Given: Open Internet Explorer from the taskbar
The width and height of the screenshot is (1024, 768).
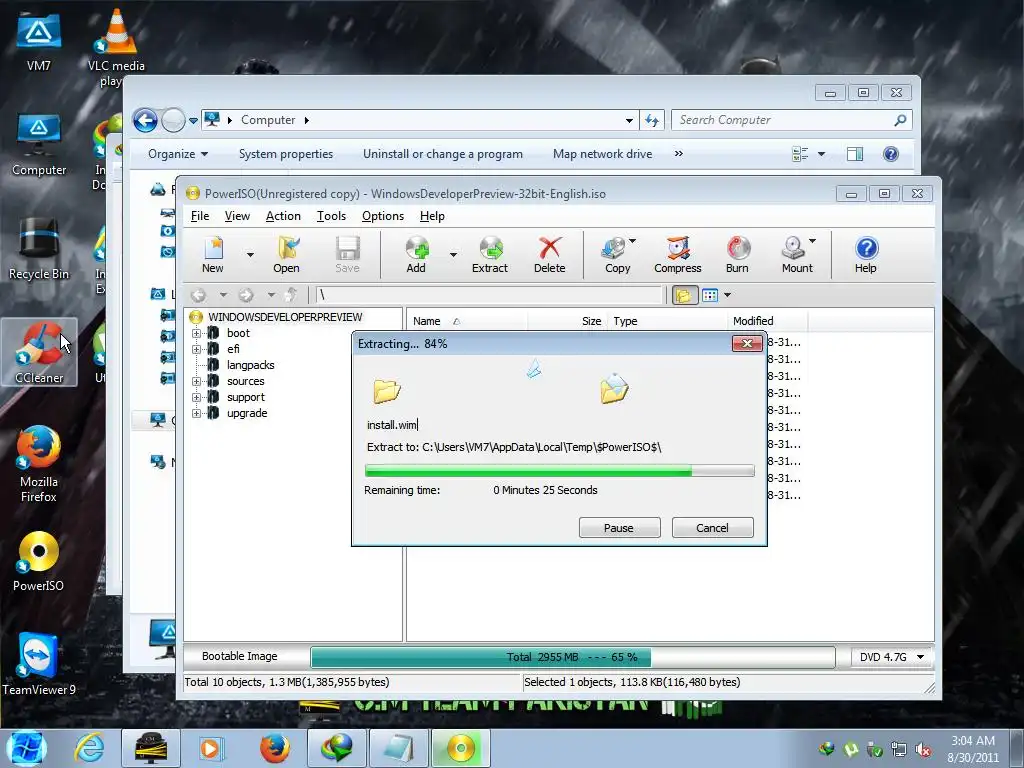Looking at the screenshot, I should [x=90, y=748].
